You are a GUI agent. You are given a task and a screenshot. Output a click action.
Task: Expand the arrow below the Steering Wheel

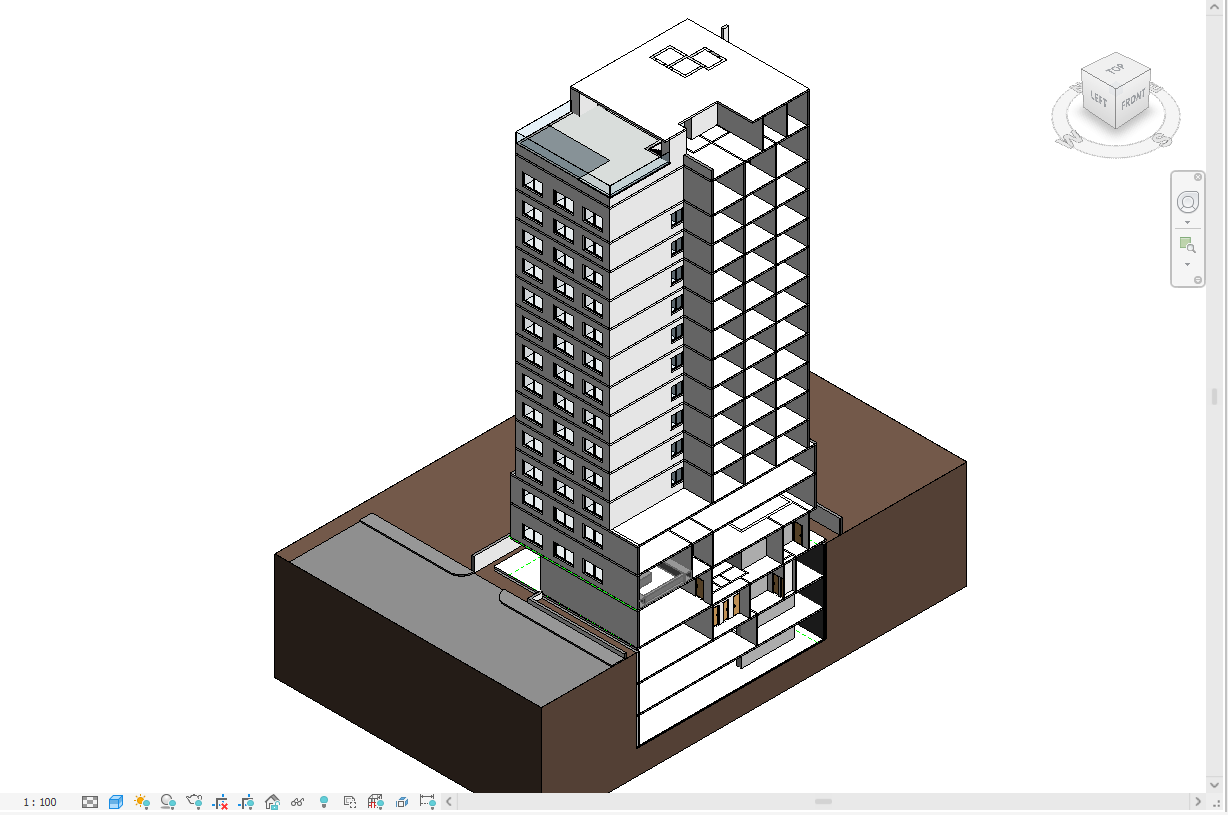tap(1188, 223)
